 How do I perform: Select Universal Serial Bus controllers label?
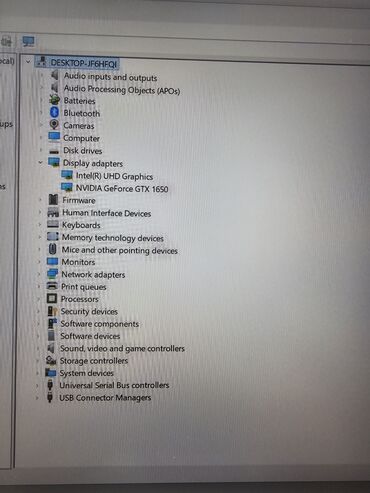tap(114, 385)
